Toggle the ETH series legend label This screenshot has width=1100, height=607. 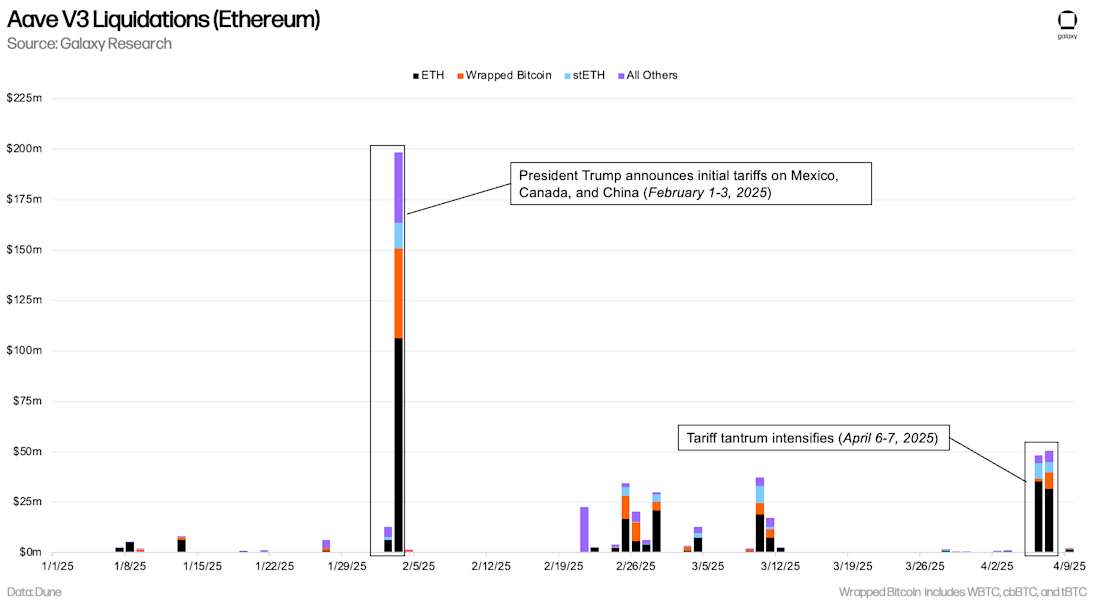click(433, 75)
